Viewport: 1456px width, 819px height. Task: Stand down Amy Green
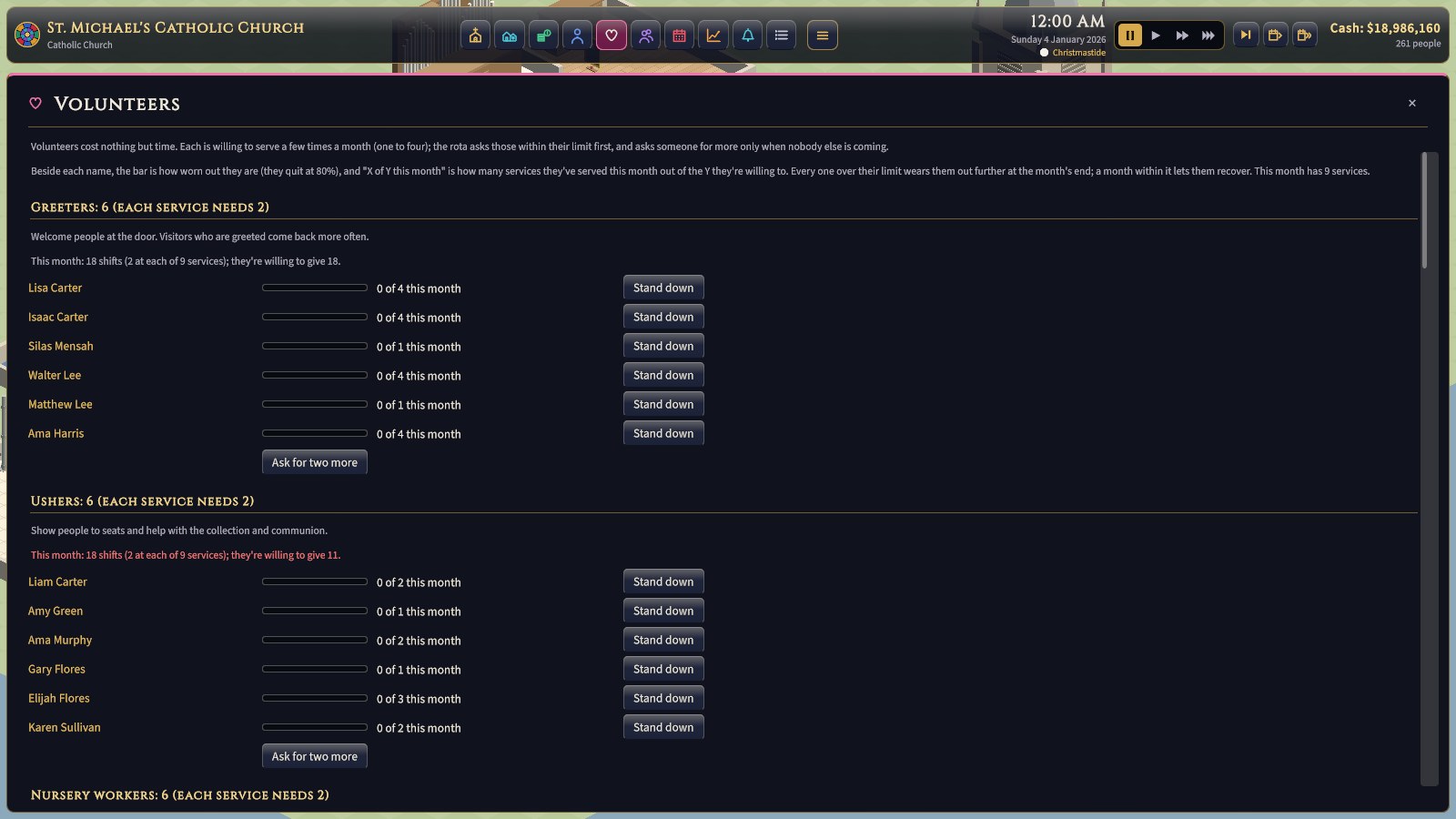(x=663, y=611)
